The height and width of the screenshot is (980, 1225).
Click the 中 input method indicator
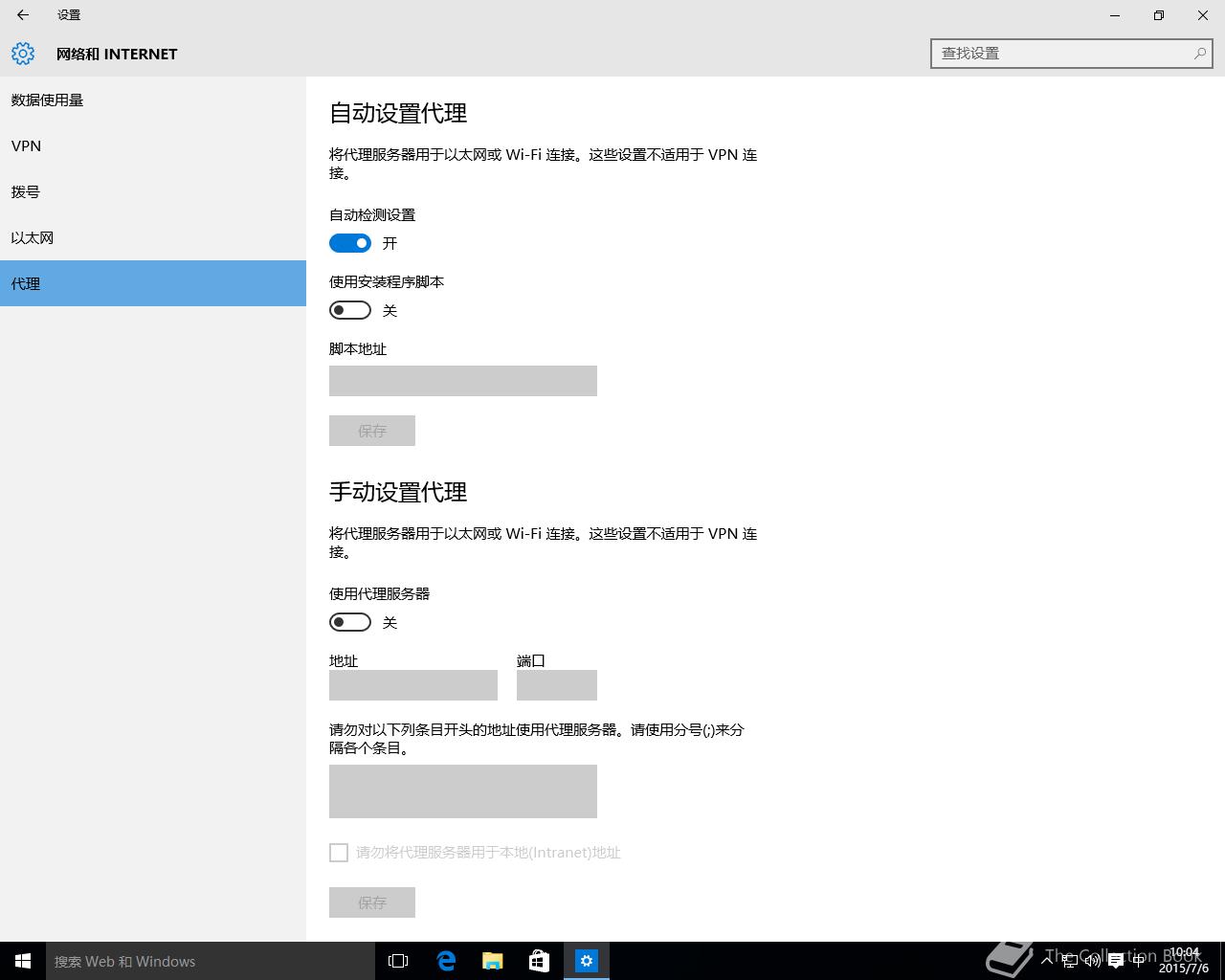[x=1138, y=961]
